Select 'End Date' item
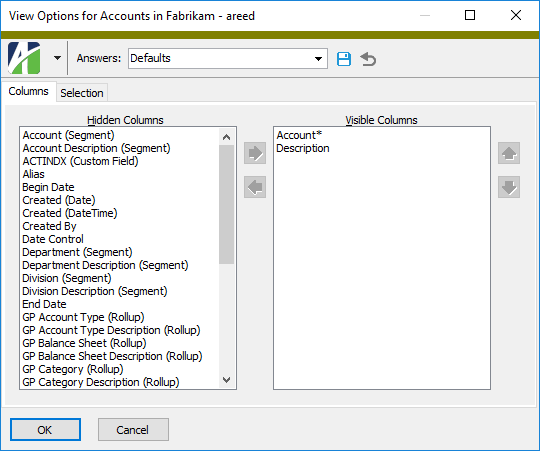 44,304
